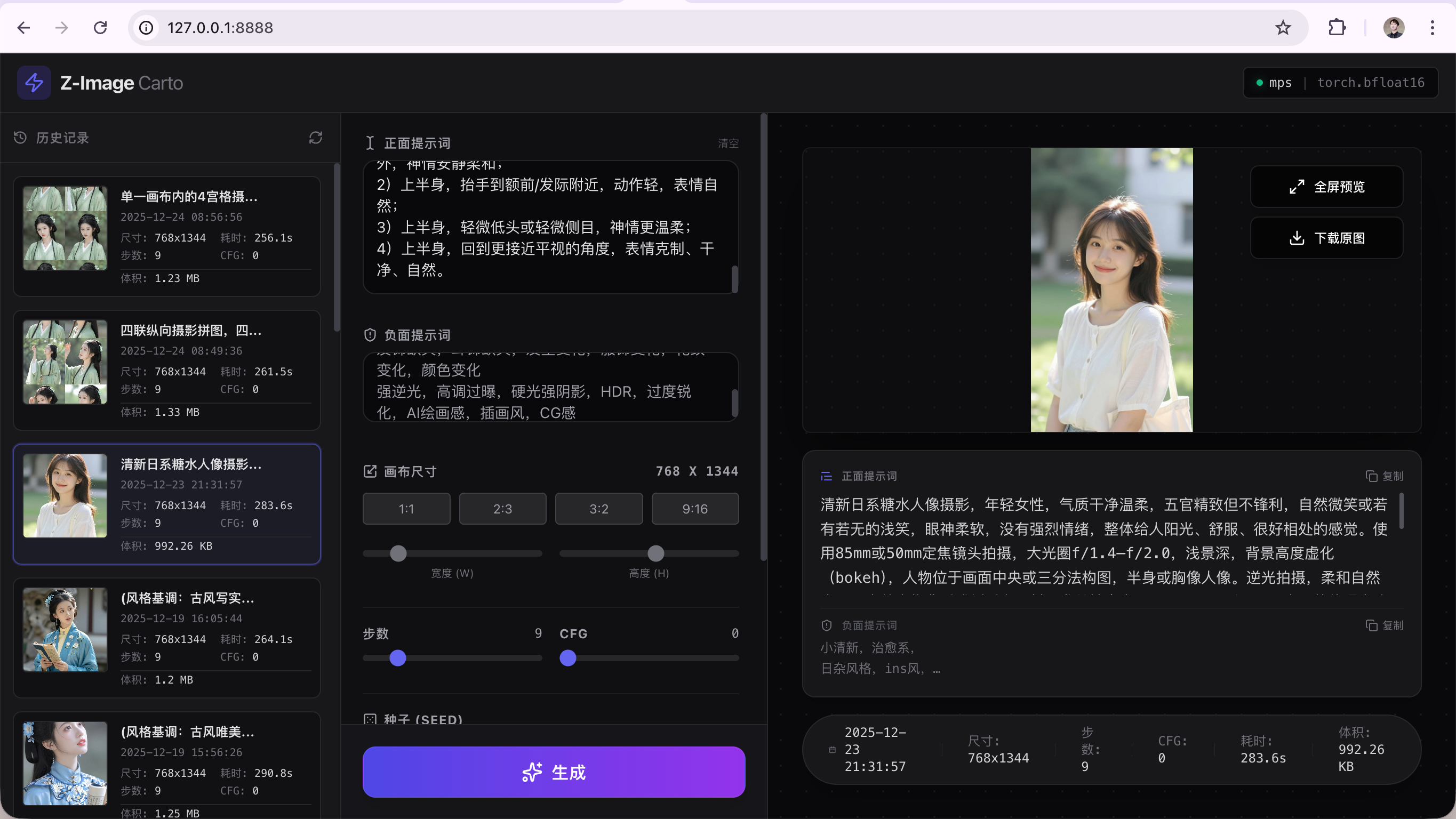Open the browser extensions puzzle icon

click(1337, 27)
